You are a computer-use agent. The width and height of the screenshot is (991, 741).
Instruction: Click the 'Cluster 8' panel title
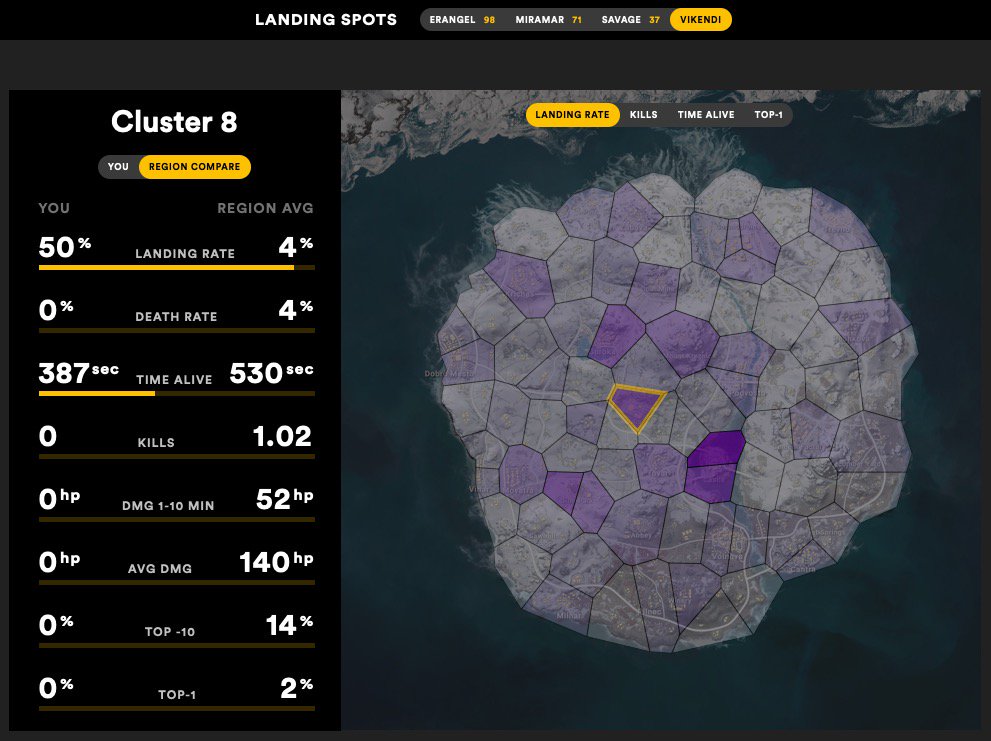(174, 121)
